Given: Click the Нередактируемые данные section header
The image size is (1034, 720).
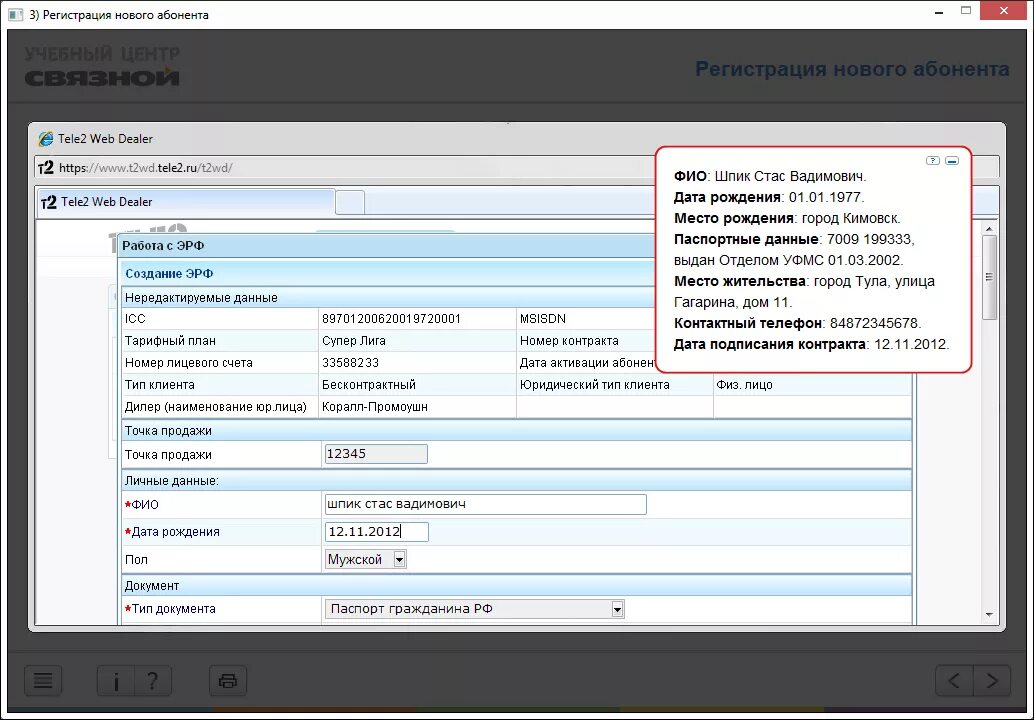Looking at the screenshot, I should coord(201,298).
